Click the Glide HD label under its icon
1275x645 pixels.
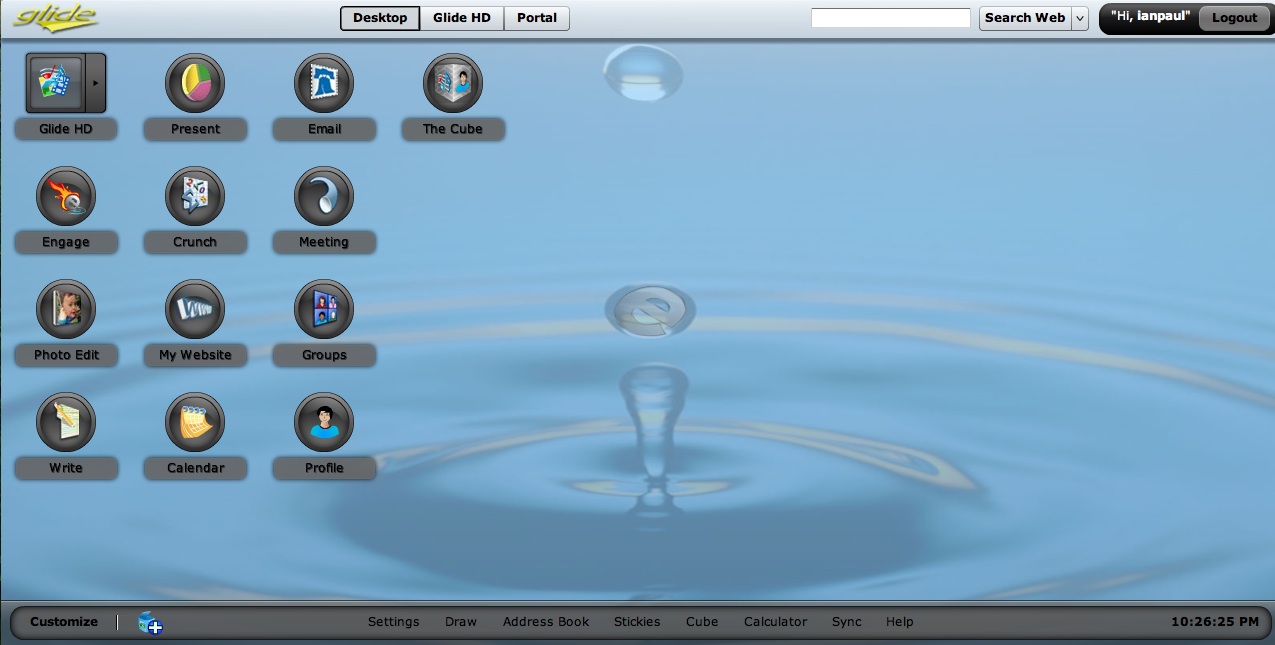(66, 129)
